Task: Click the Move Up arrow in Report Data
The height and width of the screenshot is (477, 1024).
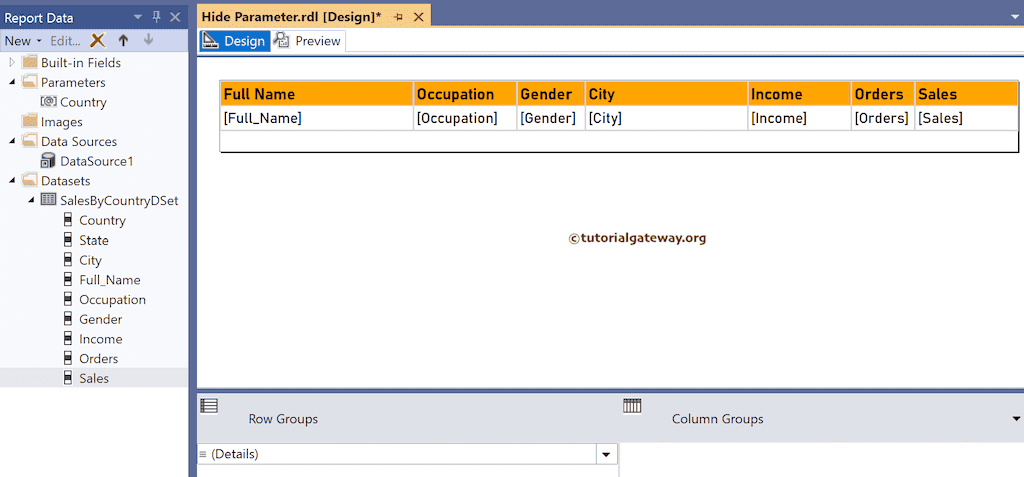Action: 123,41
